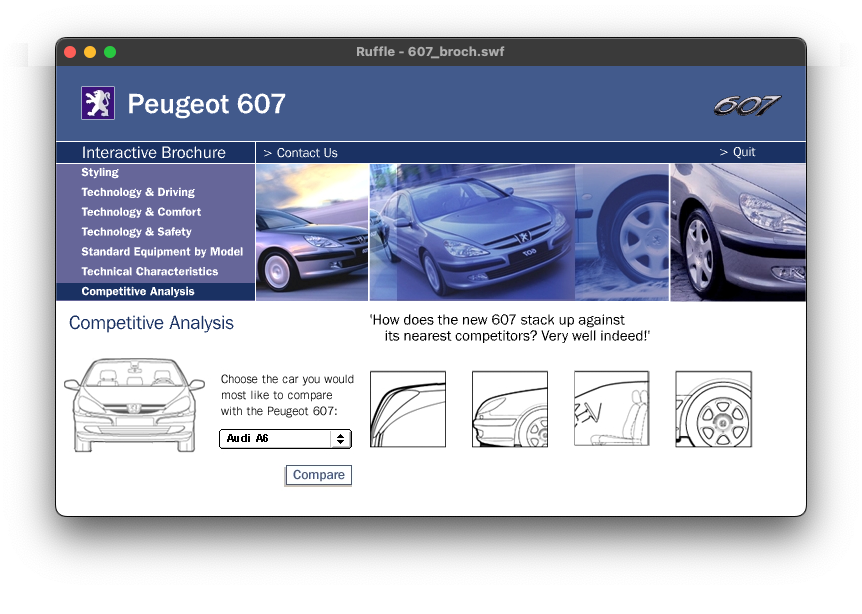
Task: Click the Competitive Analysis page heading
Action: click(x=151, y=323)
